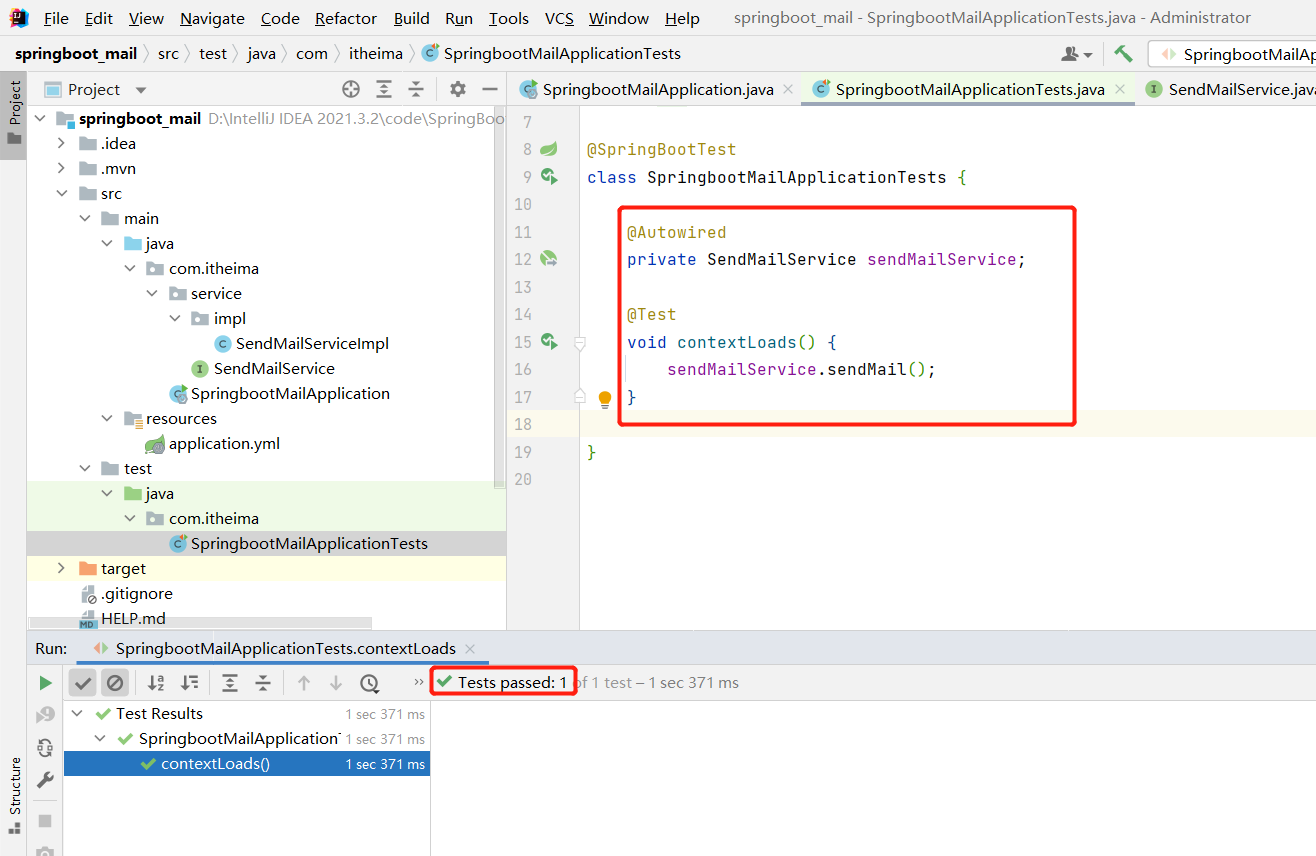Select SendMailService interface in project tree
The height and width of the screenshot is (856, 1316).
274,368
